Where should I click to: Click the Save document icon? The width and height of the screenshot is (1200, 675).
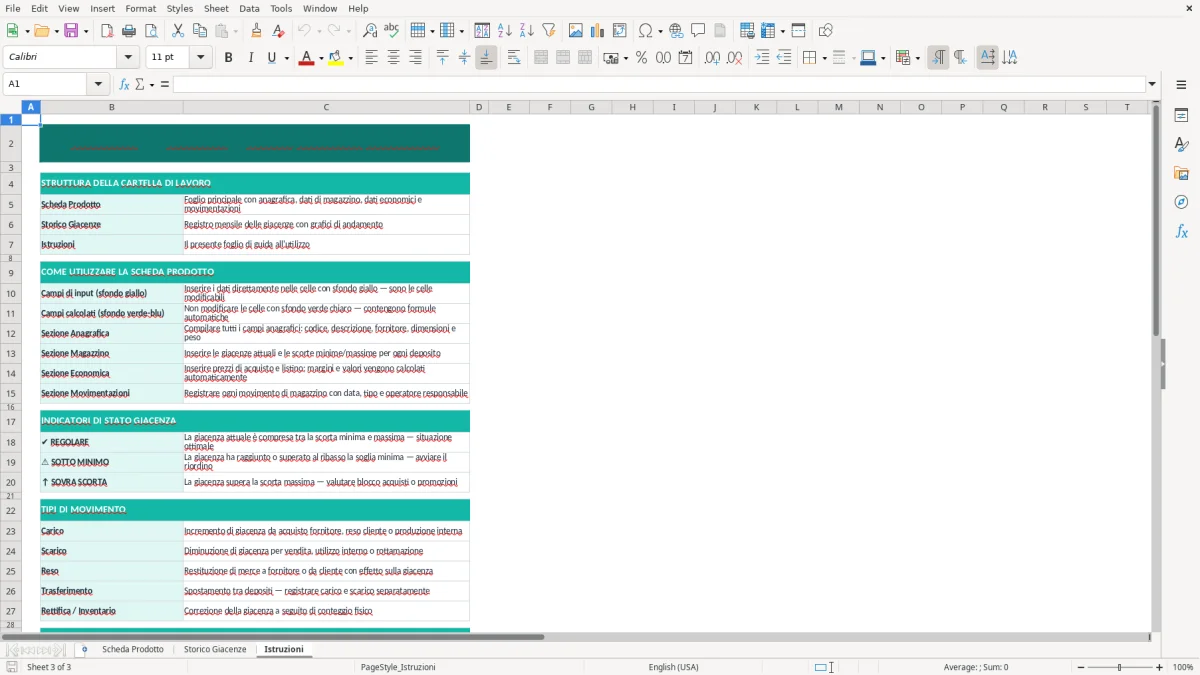(x=72, y=31)
